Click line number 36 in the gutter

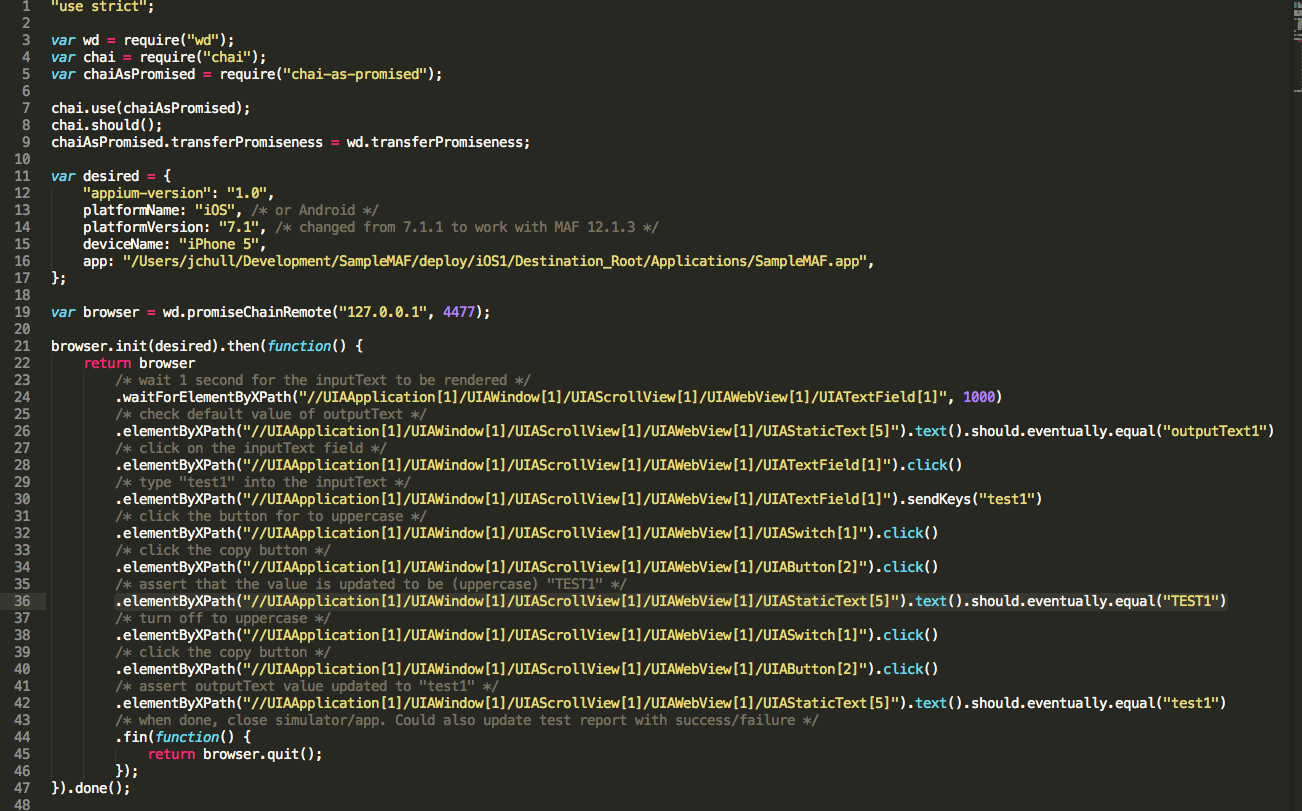(22, 600)
